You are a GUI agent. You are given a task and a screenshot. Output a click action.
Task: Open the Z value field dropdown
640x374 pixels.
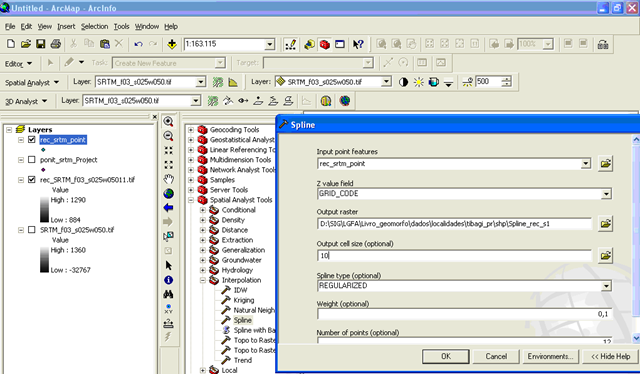click(x=607, y=194)
